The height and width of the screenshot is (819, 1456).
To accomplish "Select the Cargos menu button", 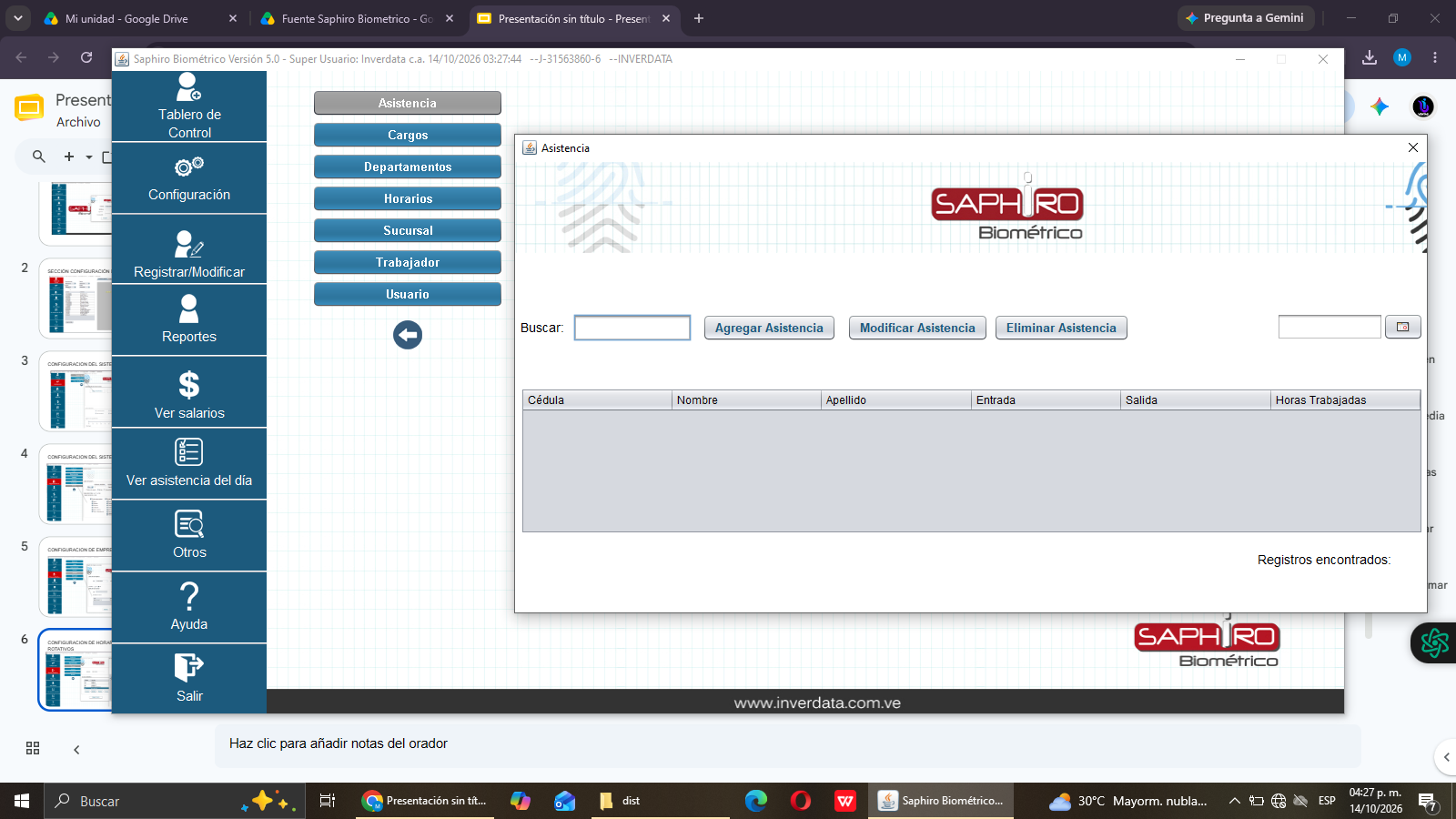I will click(408, 135).
